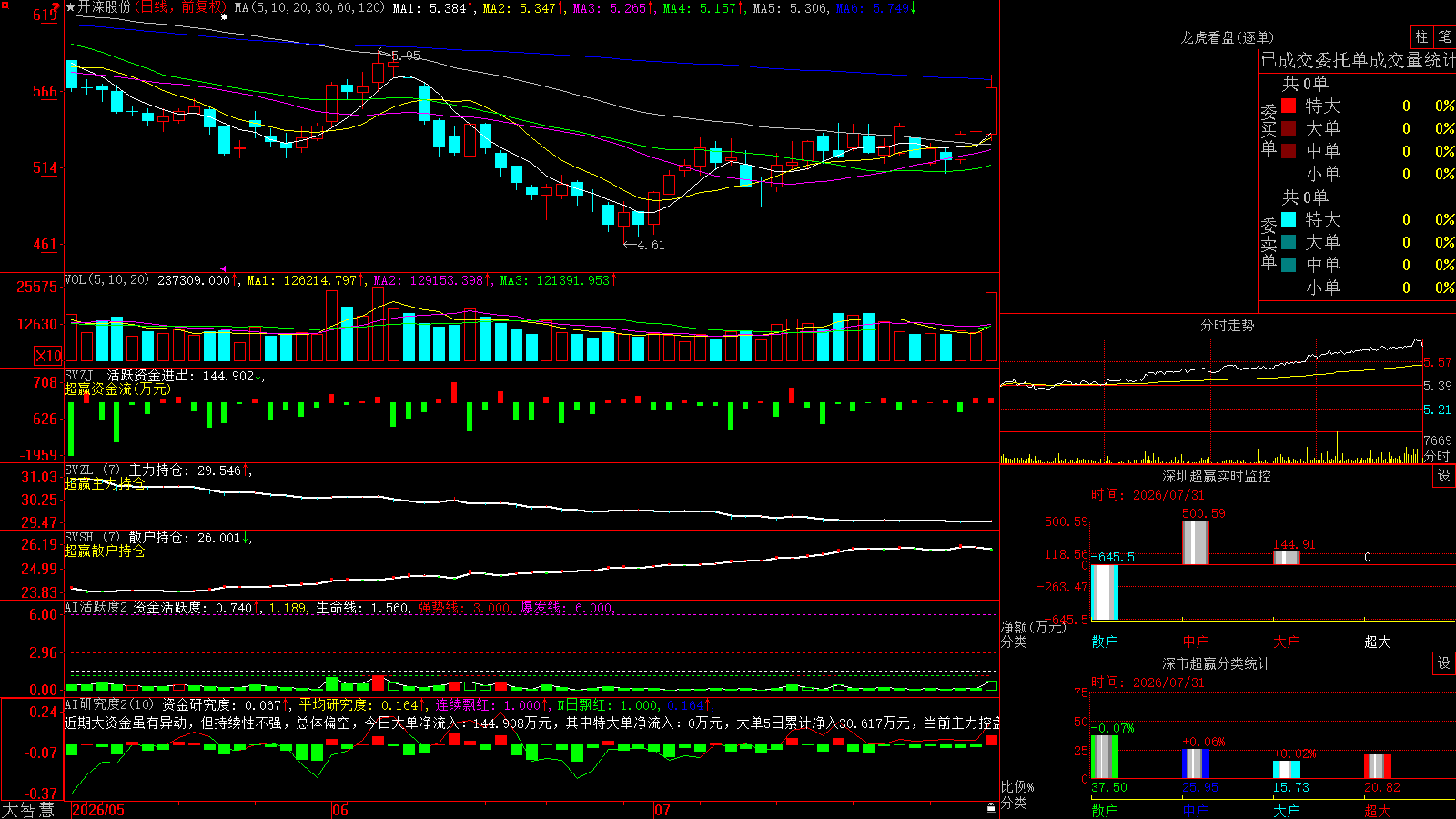Click the 144.91 大户 bar in 深圳超赢实时监控
This screenshot has width=1456, height=819.
click(x=1287, y=558)
